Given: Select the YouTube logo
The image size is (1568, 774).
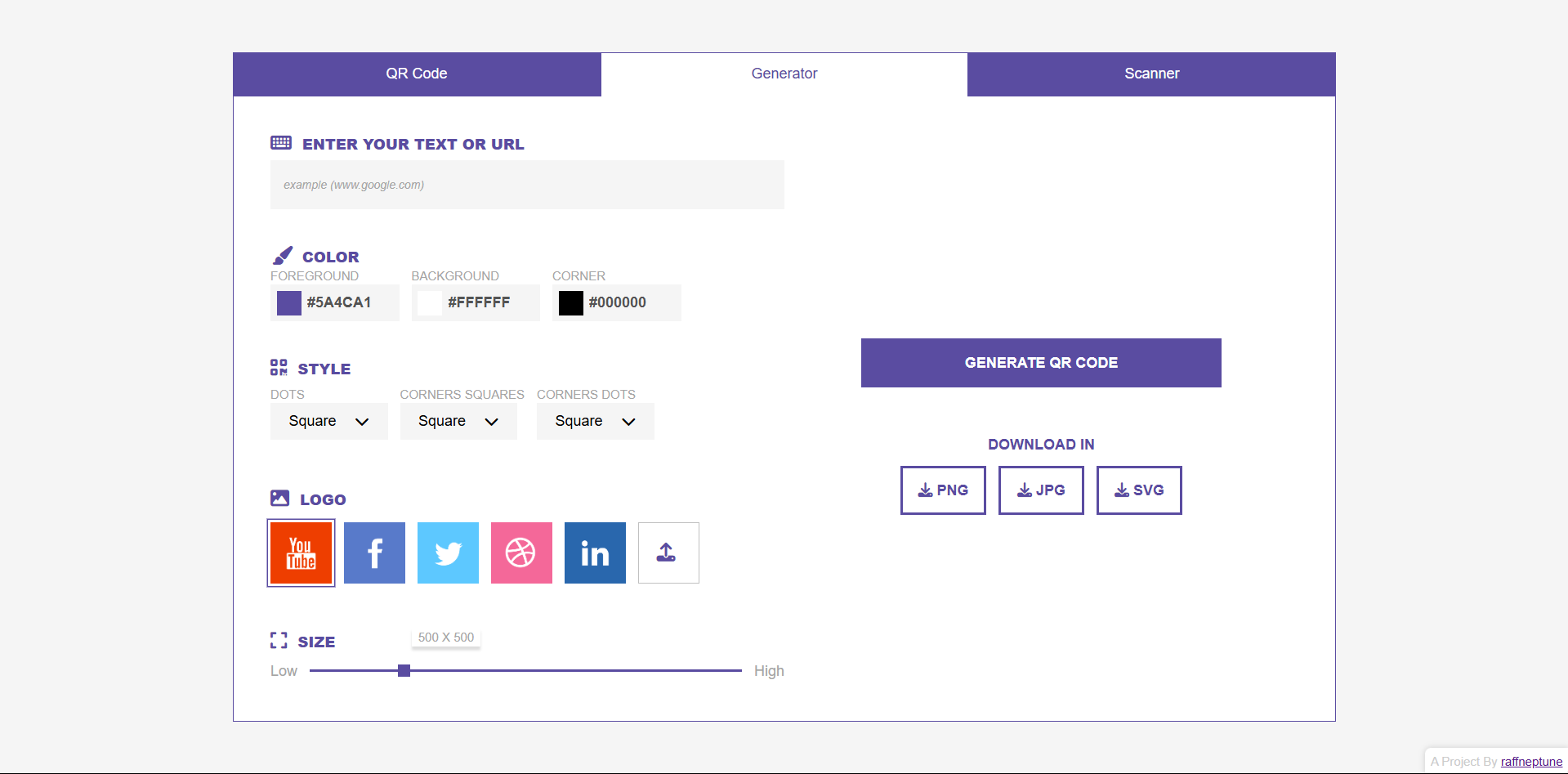Looking at the screenshot, I should pos(301,553).
